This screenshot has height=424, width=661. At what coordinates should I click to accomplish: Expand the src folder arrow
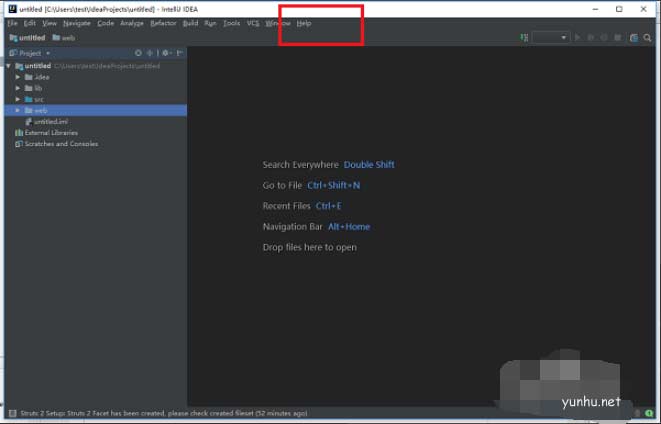click(x=18, y=99)
